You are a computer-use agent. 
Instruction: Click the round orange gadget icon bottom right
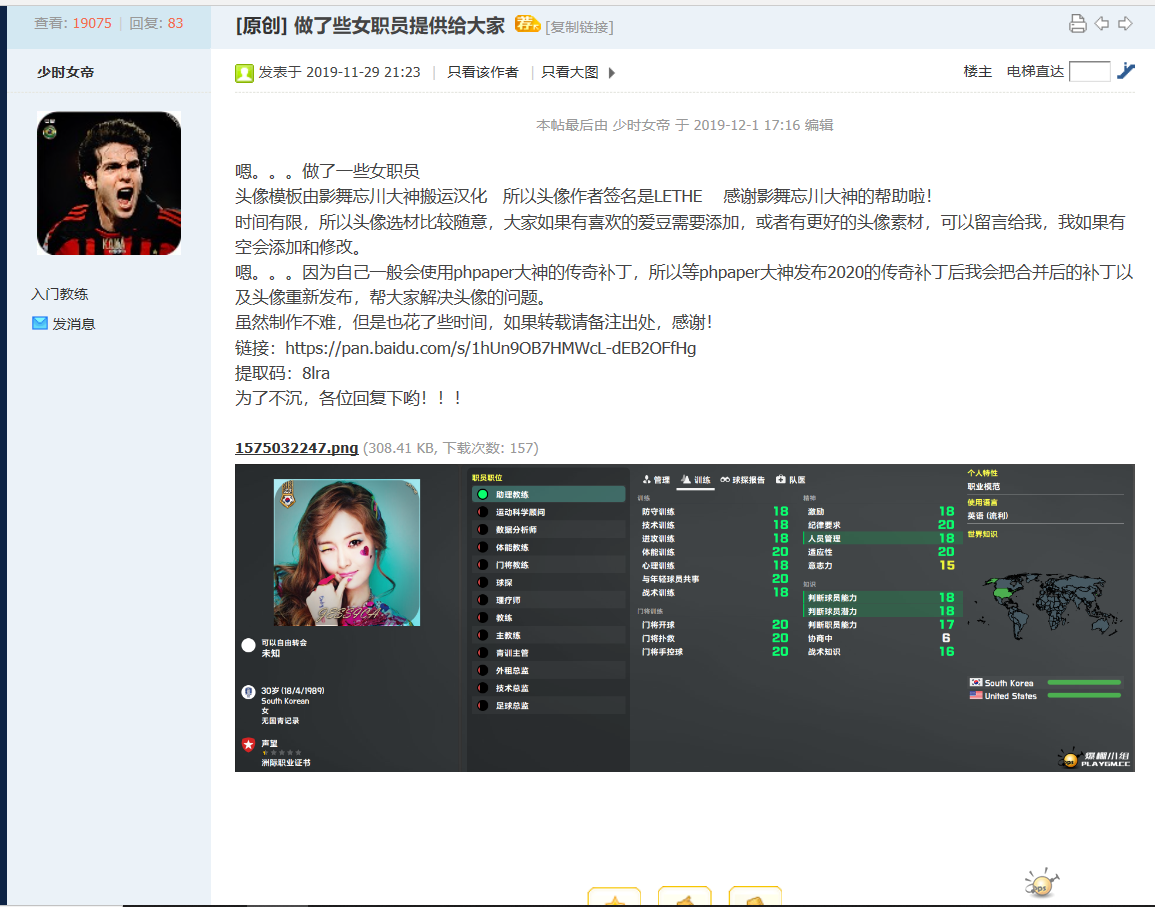tap(1040, 883)
